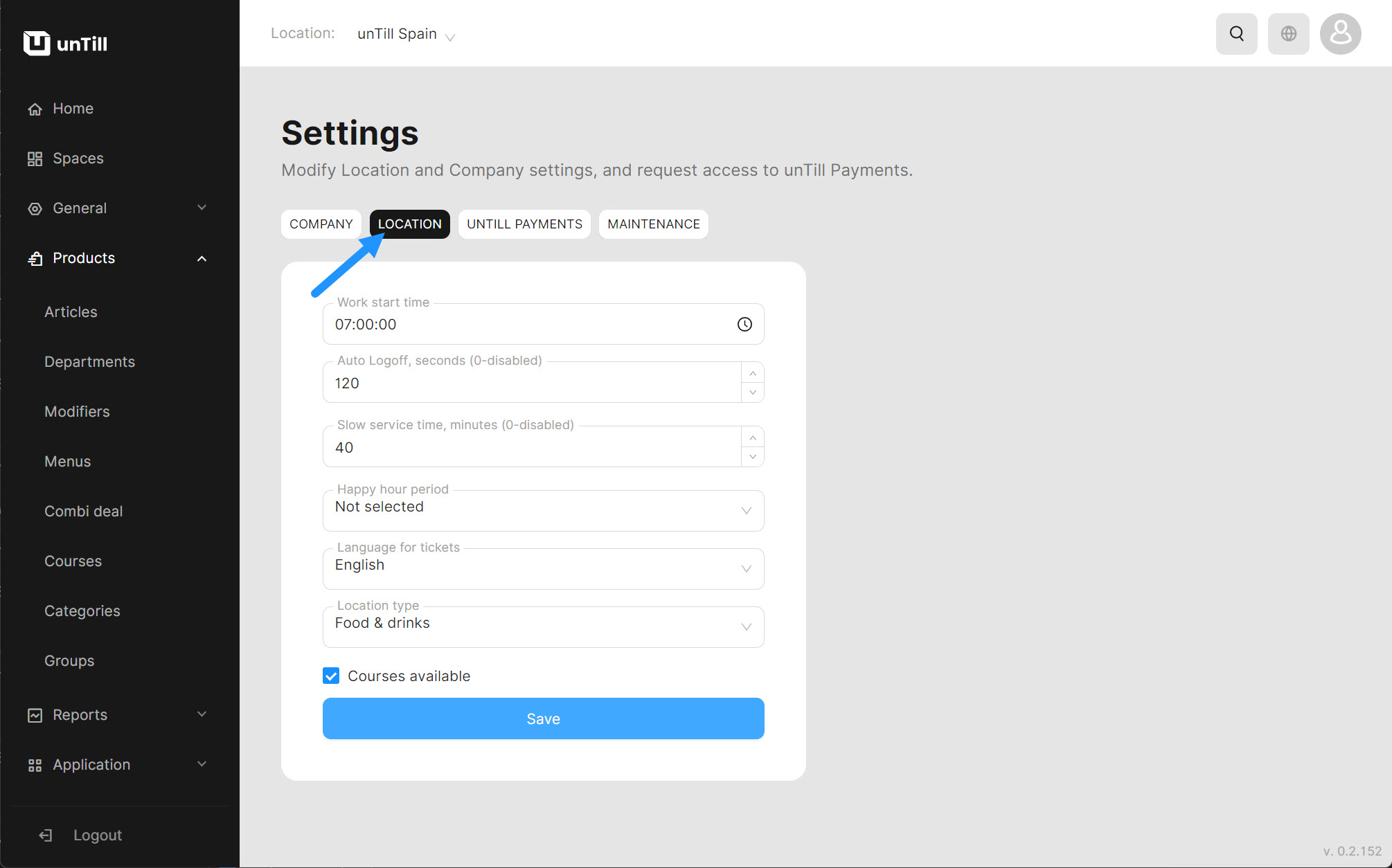Click the Logout exit icon
Image resolution: width=1392 pixels, height=868 pixels.
pyautogui.click(x=46, y=835)
